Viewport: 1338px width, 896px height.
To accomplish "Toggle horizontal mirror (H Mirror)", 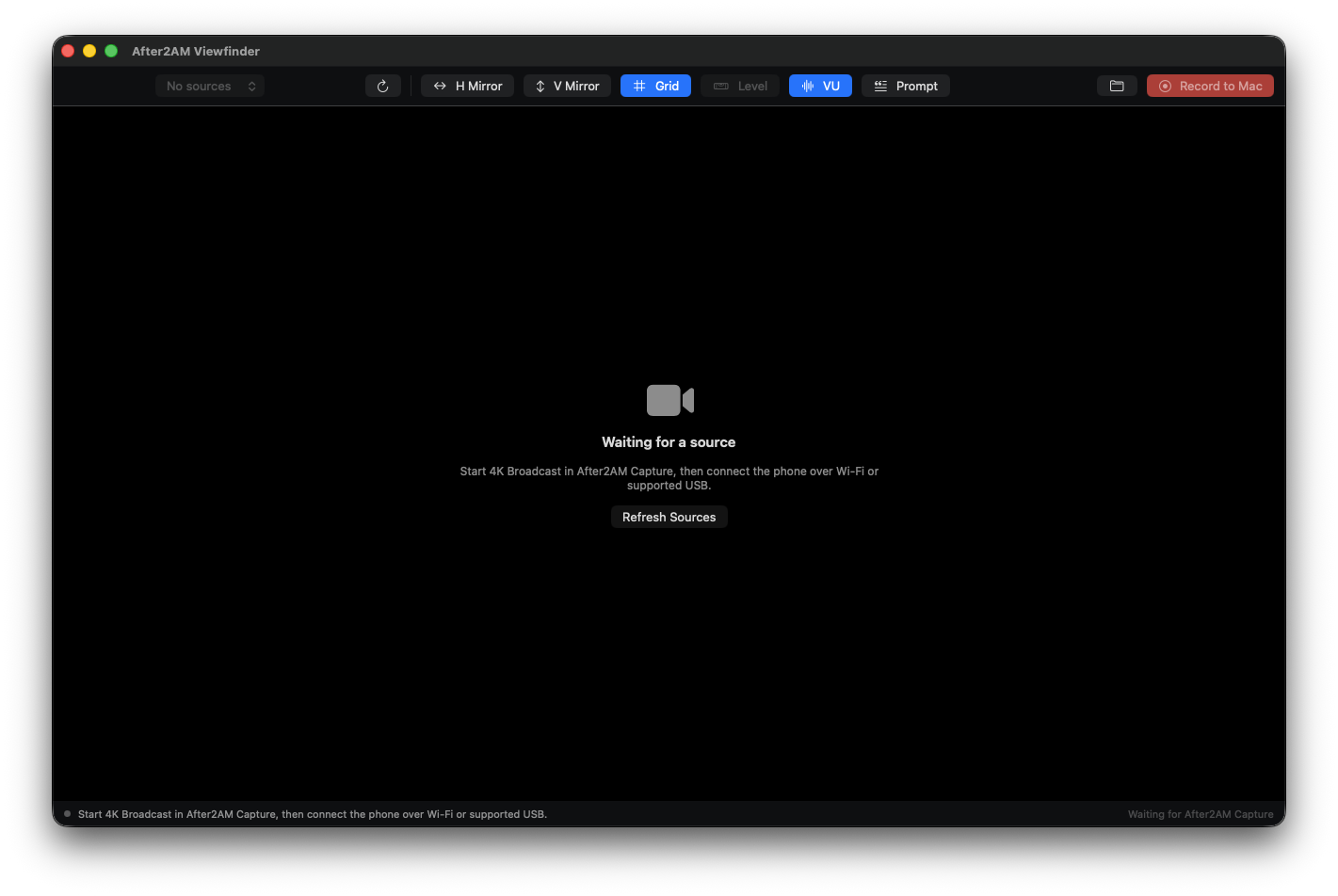I will pos(467,86).
